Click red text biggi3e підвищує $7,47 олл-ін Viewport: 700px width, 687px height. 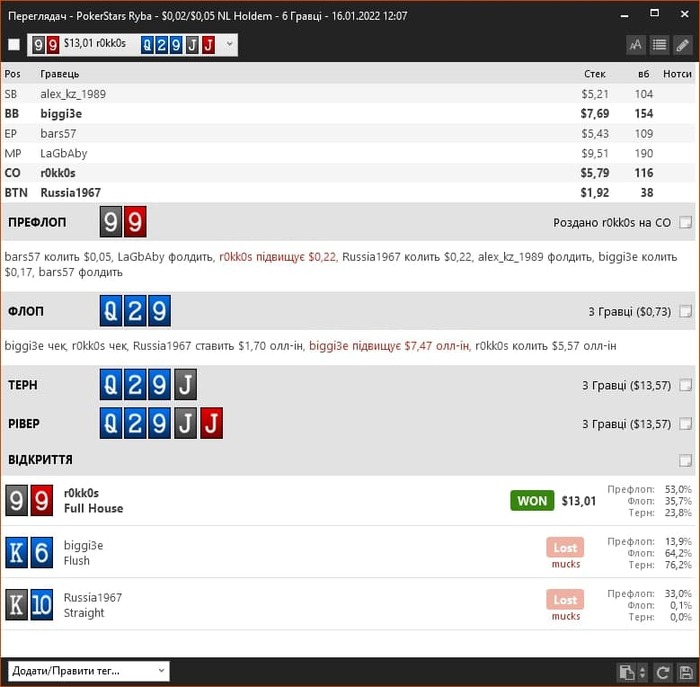(389, 346)
